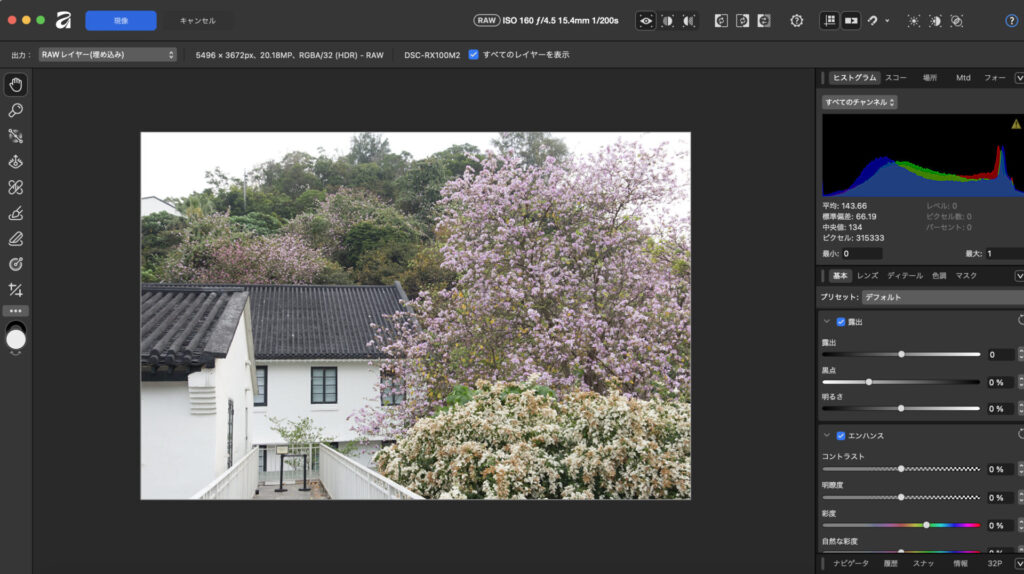The image size is (1024, 574).
Task: Disable the 露出 section checkbox
Action: (840, 322)
